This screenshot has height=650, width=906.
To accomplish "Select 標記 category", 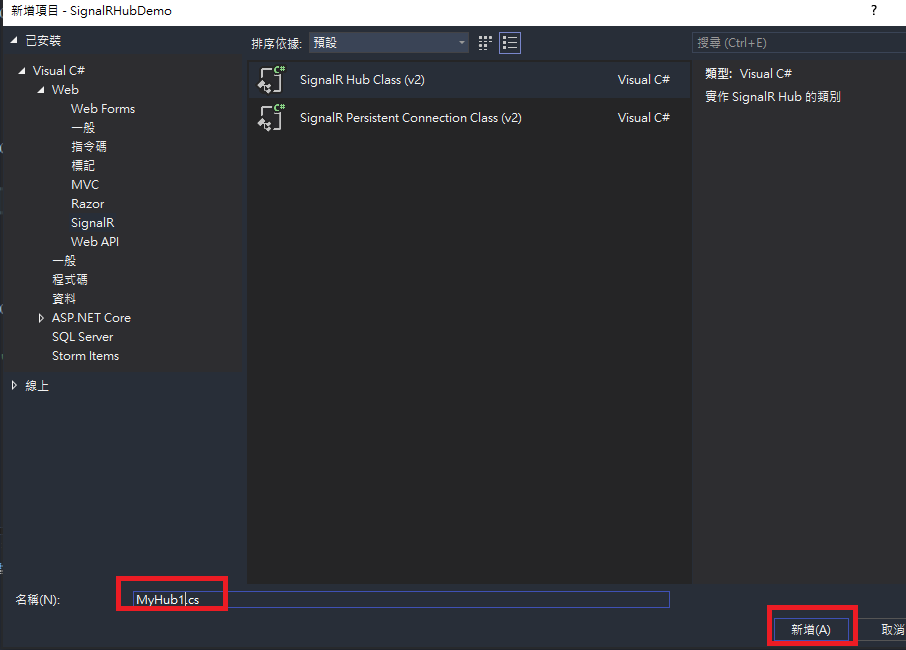I will coord(83,166).
